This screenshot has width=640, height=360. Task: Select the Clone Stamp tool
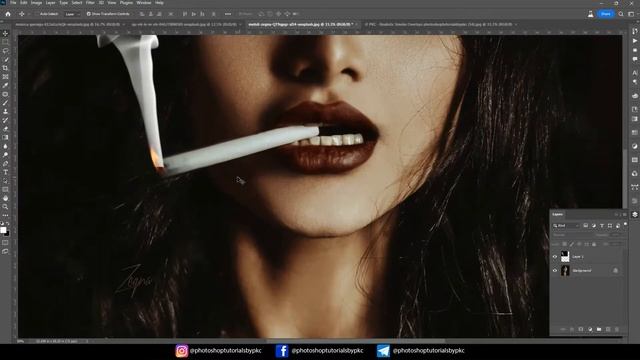(5, 111)
